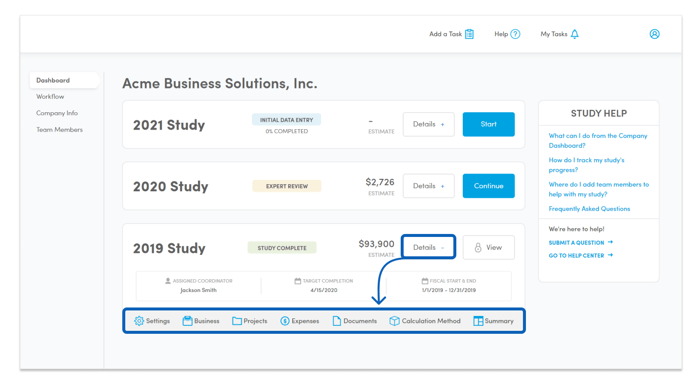The height and width of the screenshot is (381, 688).
Task: Select the Expenses dollar icon
Action: 285,321
